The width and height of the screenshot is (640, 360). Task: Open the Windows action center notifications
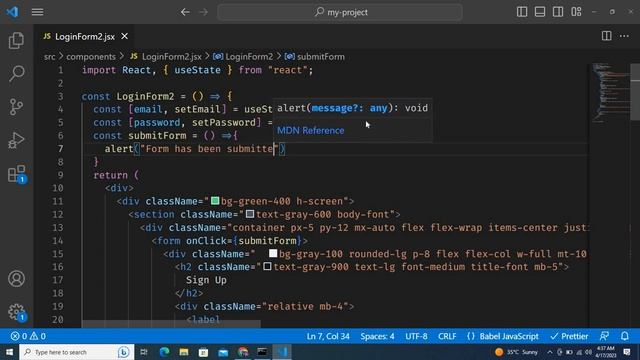click(x=627, y=352)
